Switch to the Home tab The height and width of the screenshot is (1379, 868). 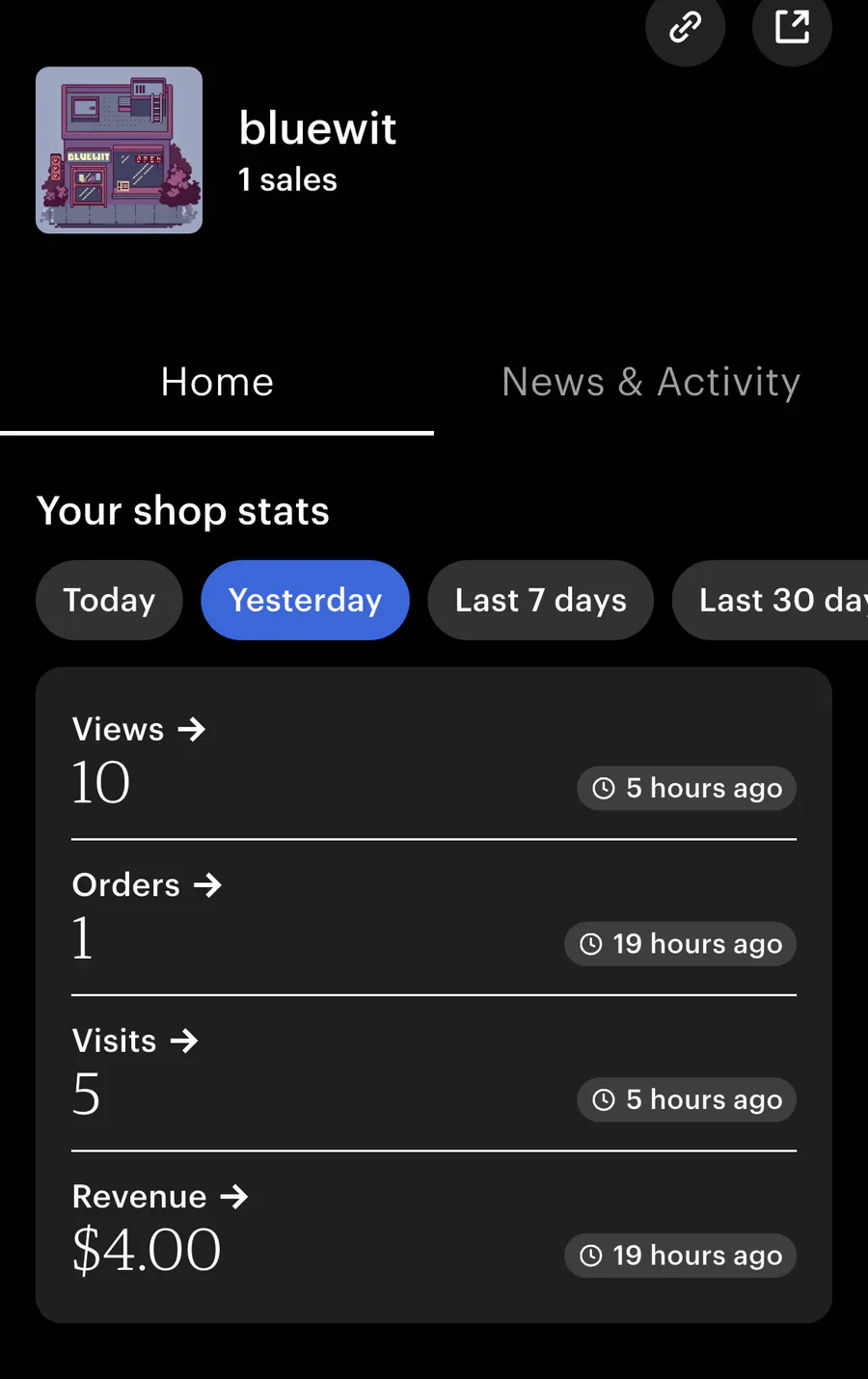(x=217, y=383)
